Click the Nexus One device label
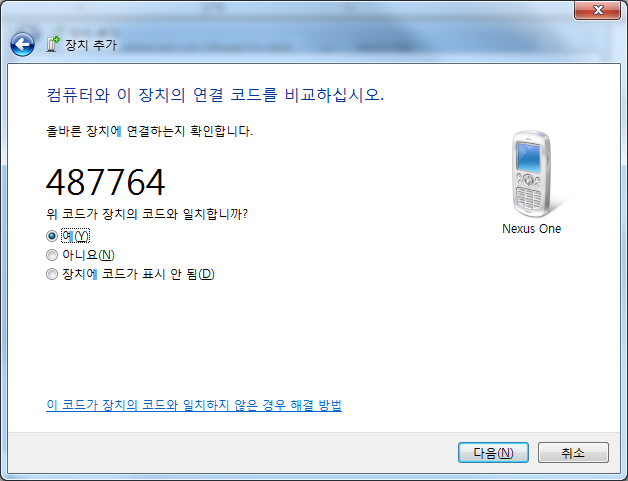 point(531,229)
